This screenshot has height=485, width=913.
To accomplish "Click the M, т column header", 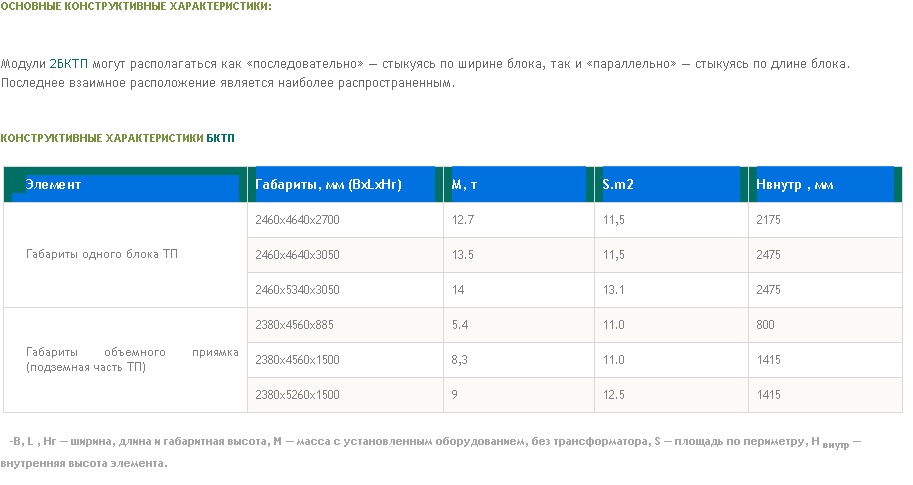I will coord(464,185).
